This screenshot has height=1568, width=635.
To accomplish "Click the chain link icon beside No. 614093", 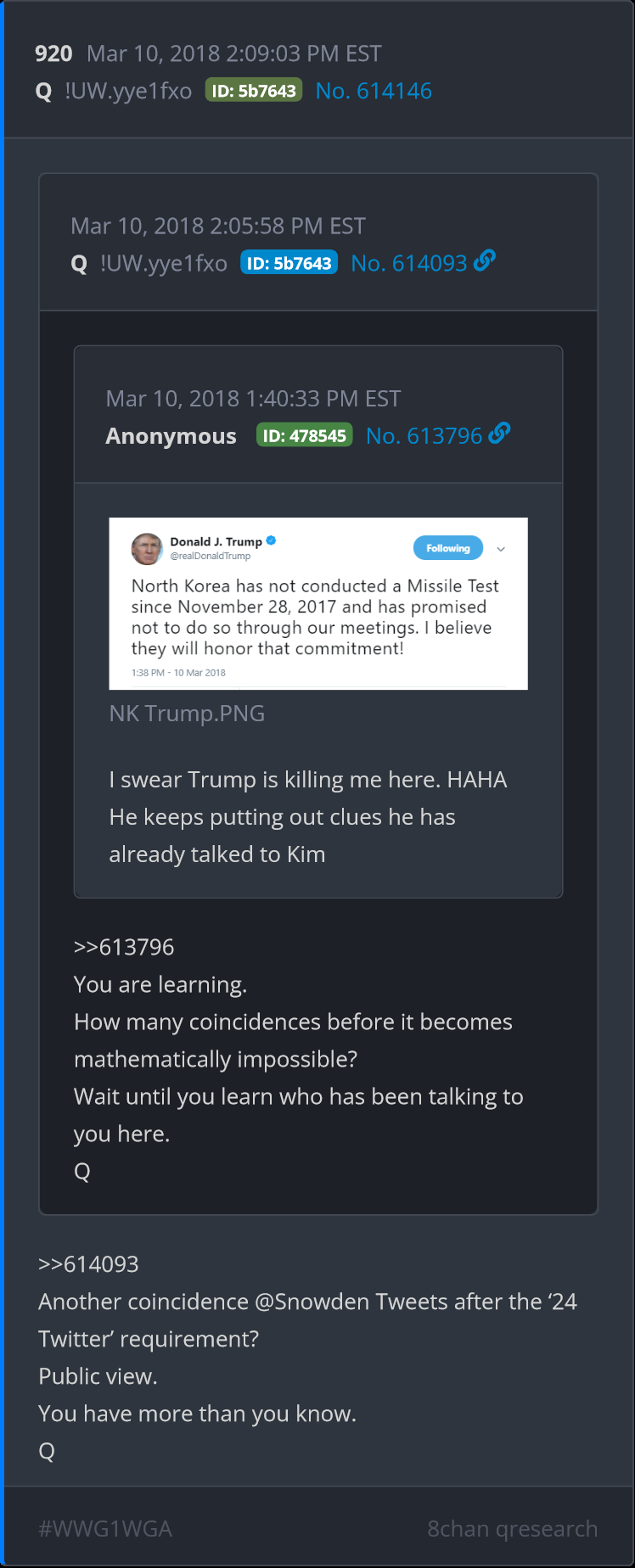I will (485, 261).
